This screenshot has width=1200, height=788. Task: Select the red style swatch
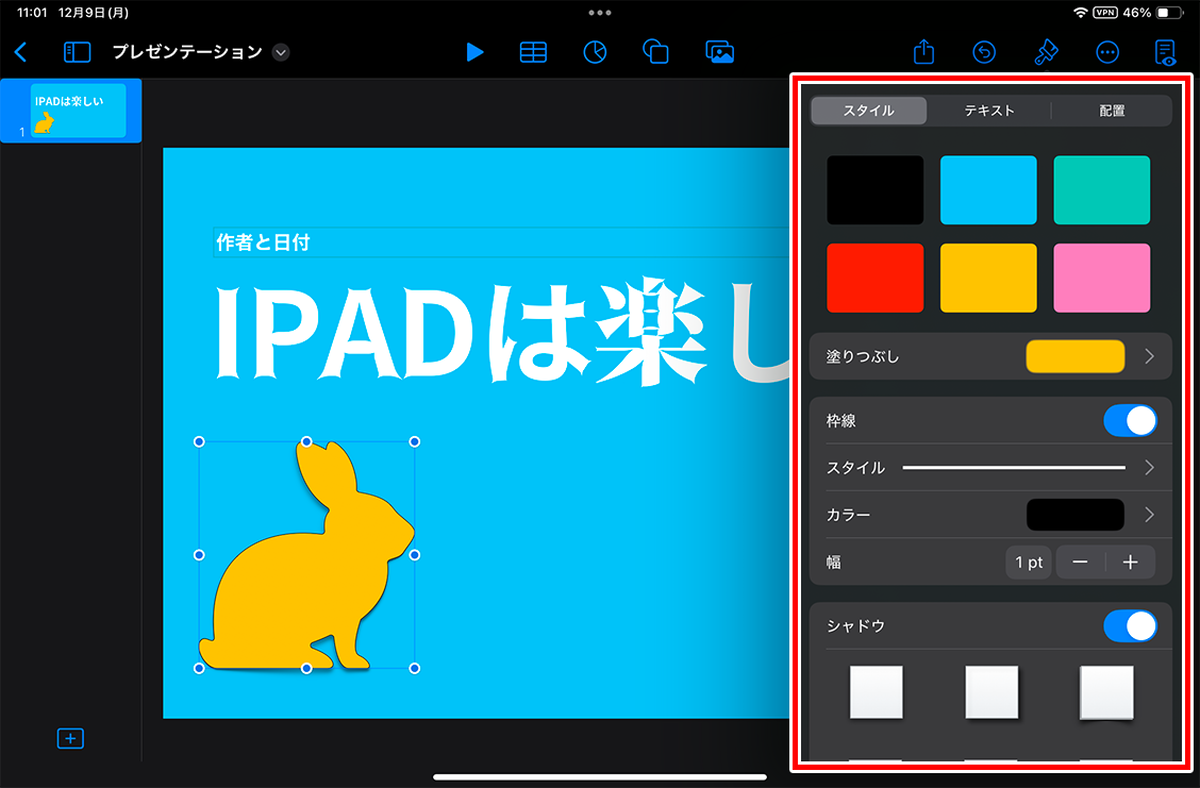point(875,278)
